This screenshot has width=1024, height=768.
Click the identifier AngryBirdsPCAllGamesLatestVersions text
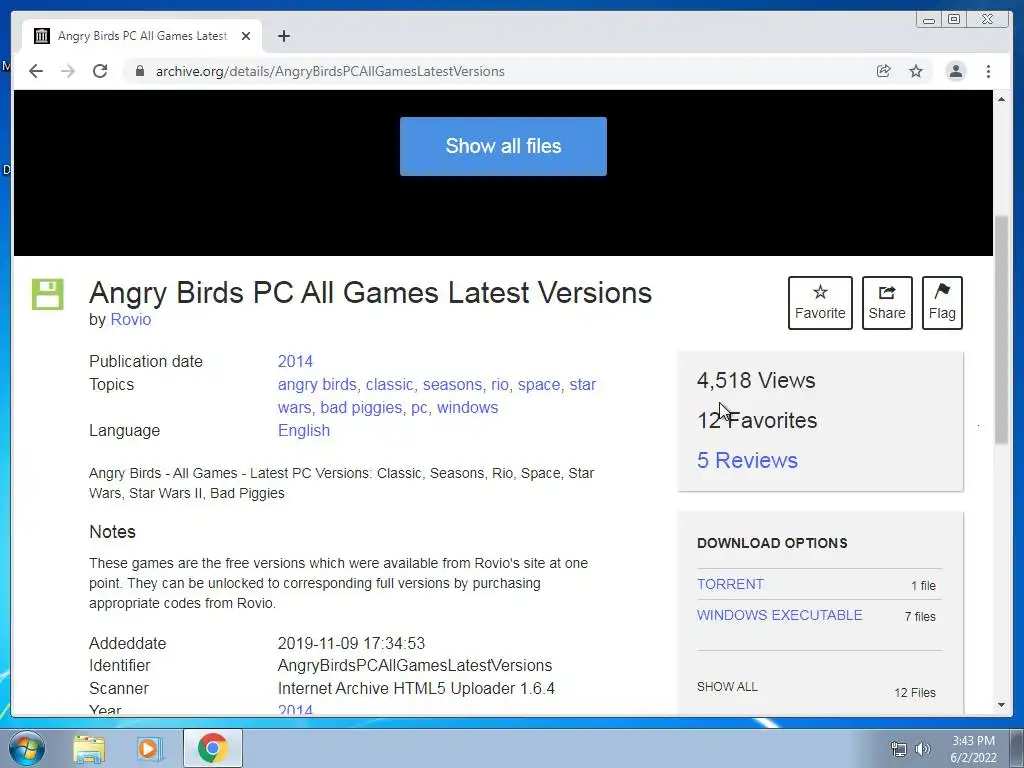click(415, 665)
